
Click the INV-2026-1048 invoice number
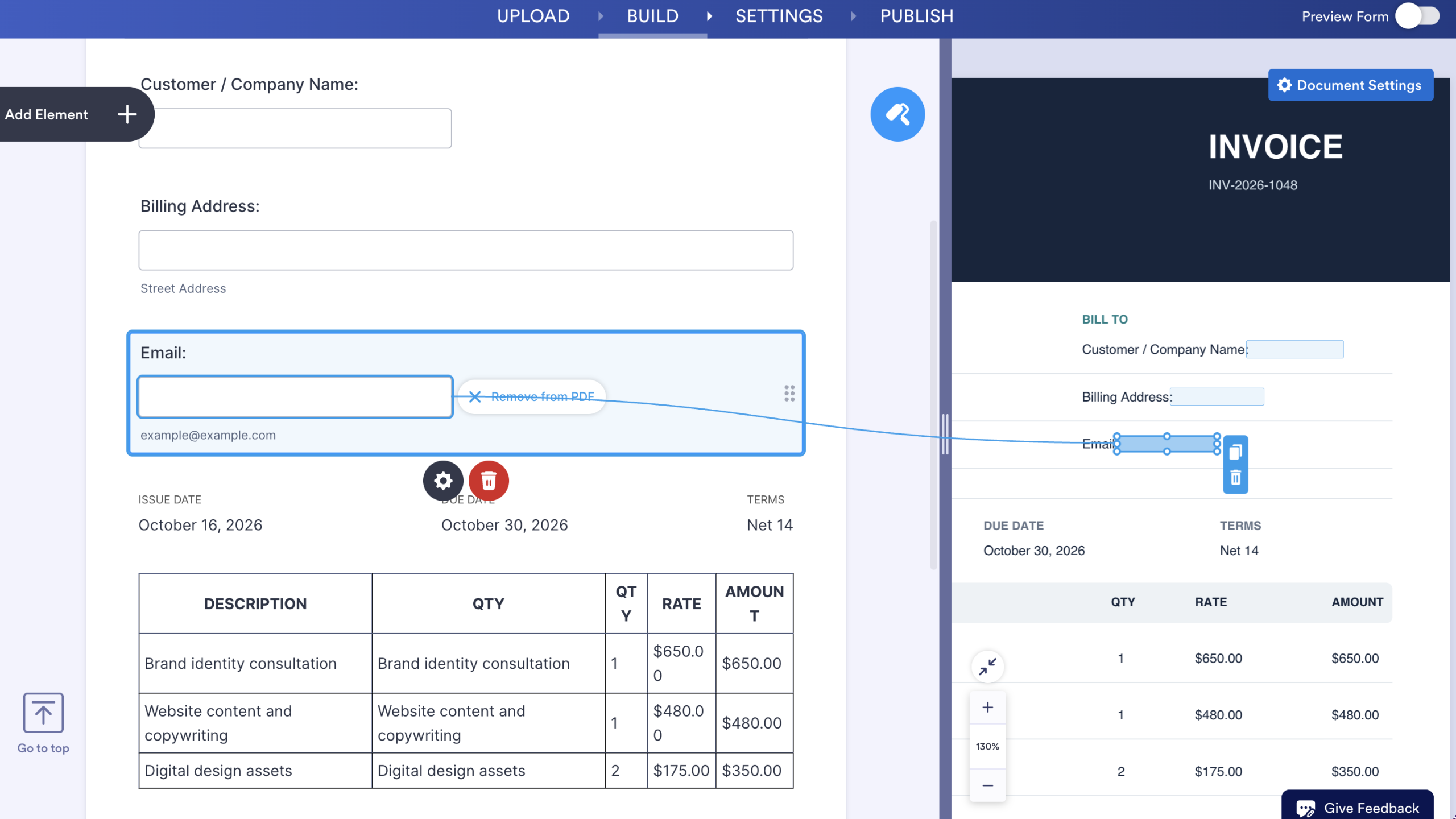1253,185
